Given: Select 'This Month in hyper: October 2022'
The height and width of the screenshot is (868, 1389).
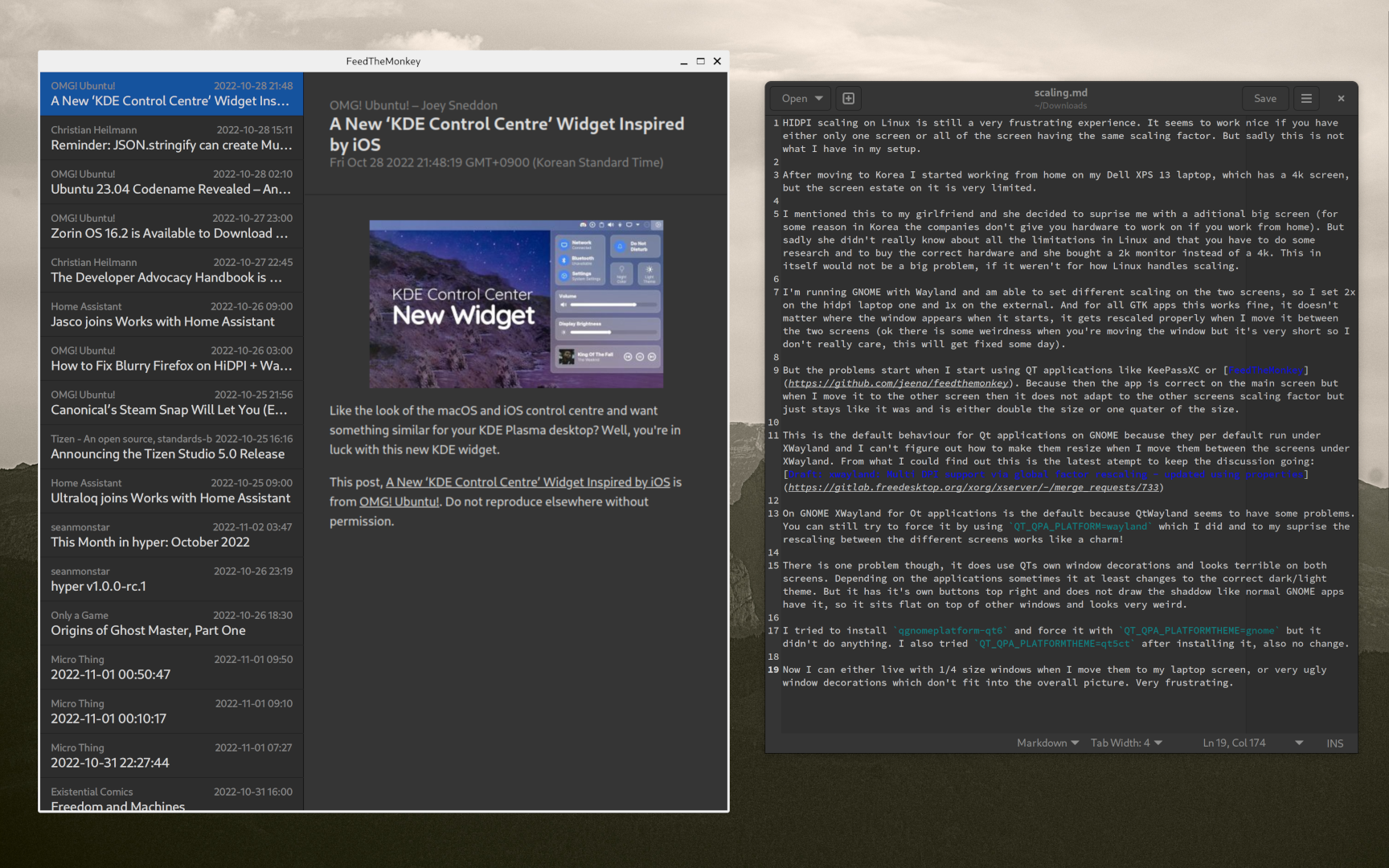Looking at the screenshot, I should point(171,536).
